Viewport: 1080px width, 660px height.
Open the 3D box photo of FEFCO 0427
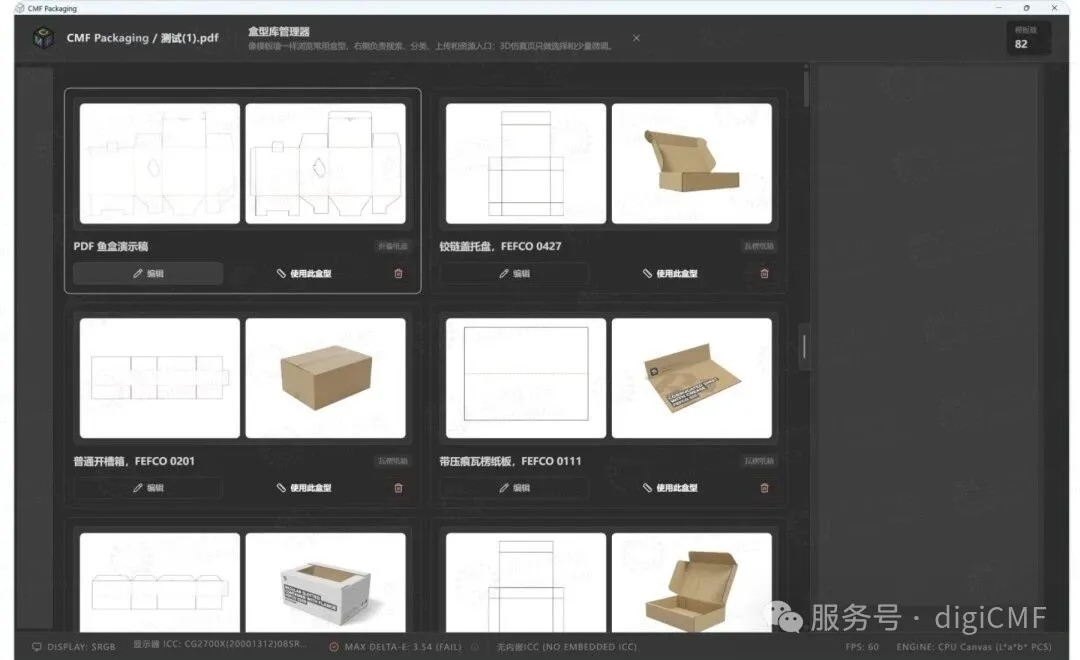point(692,163)
